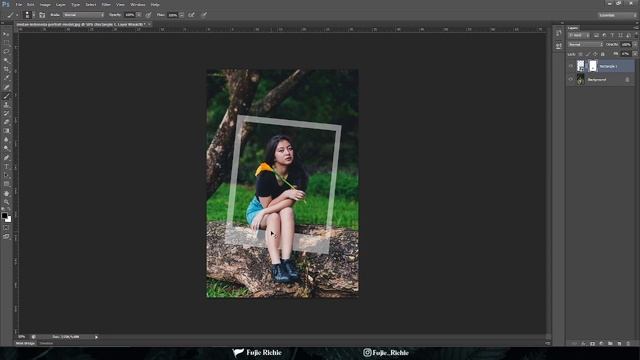This screenshot has width=640, height=360.
Task: Select the Gradient tool
Action: [x=6, y=131]
